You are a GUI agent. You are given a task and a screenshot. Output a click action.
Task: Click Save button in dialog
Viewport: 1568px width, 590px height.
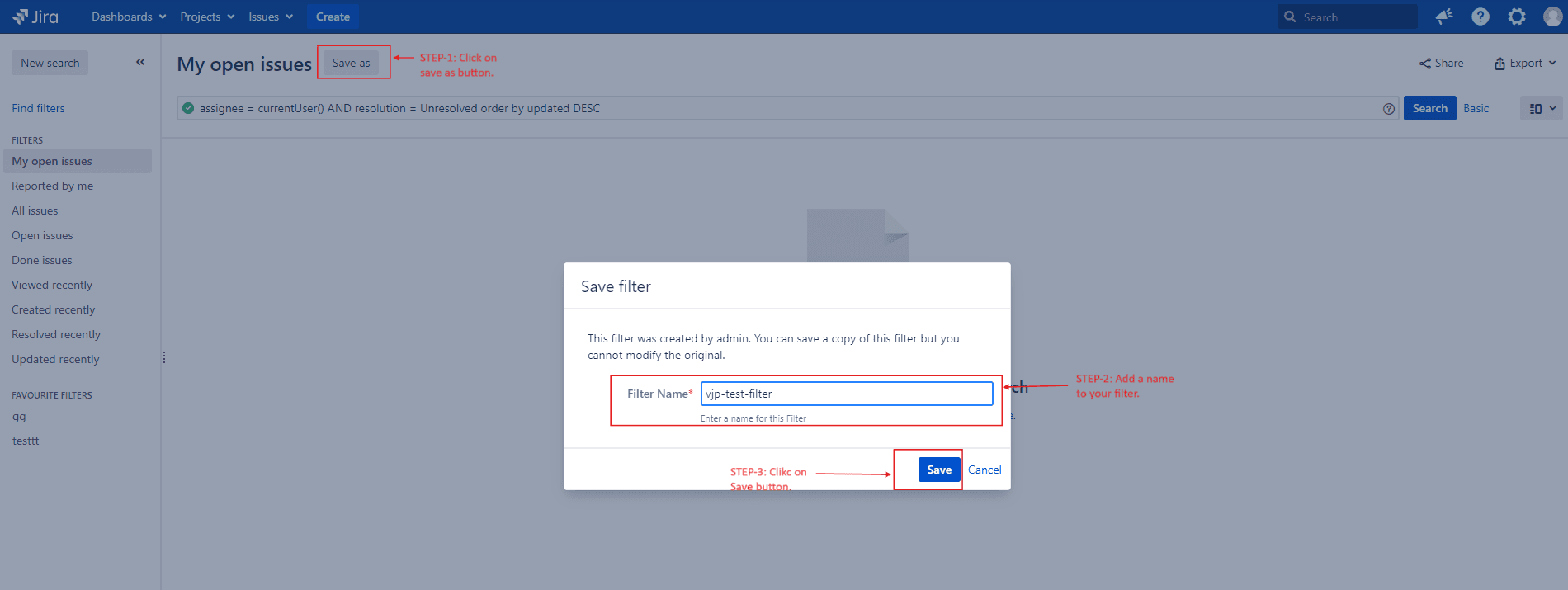[939, 470]
